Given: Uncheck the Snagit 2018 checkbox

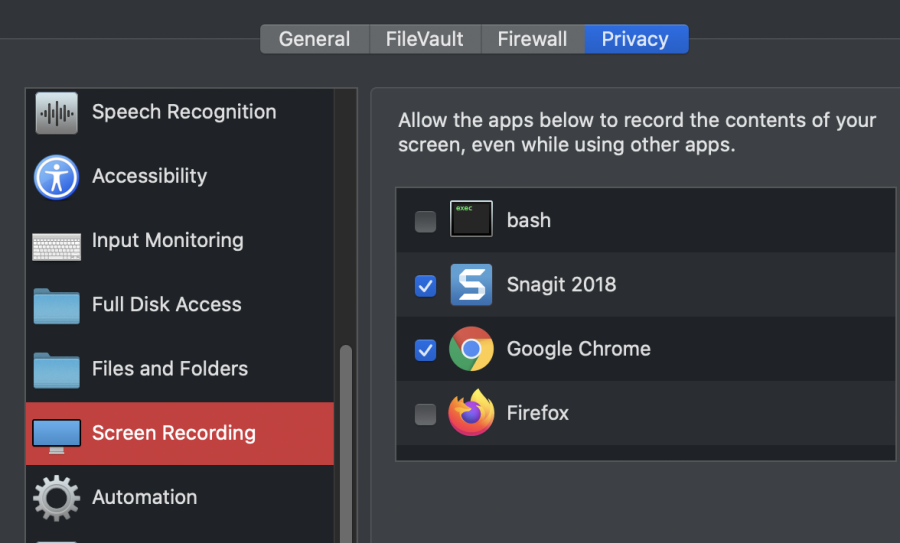Looking at the screenshot, I should [426, 286].
